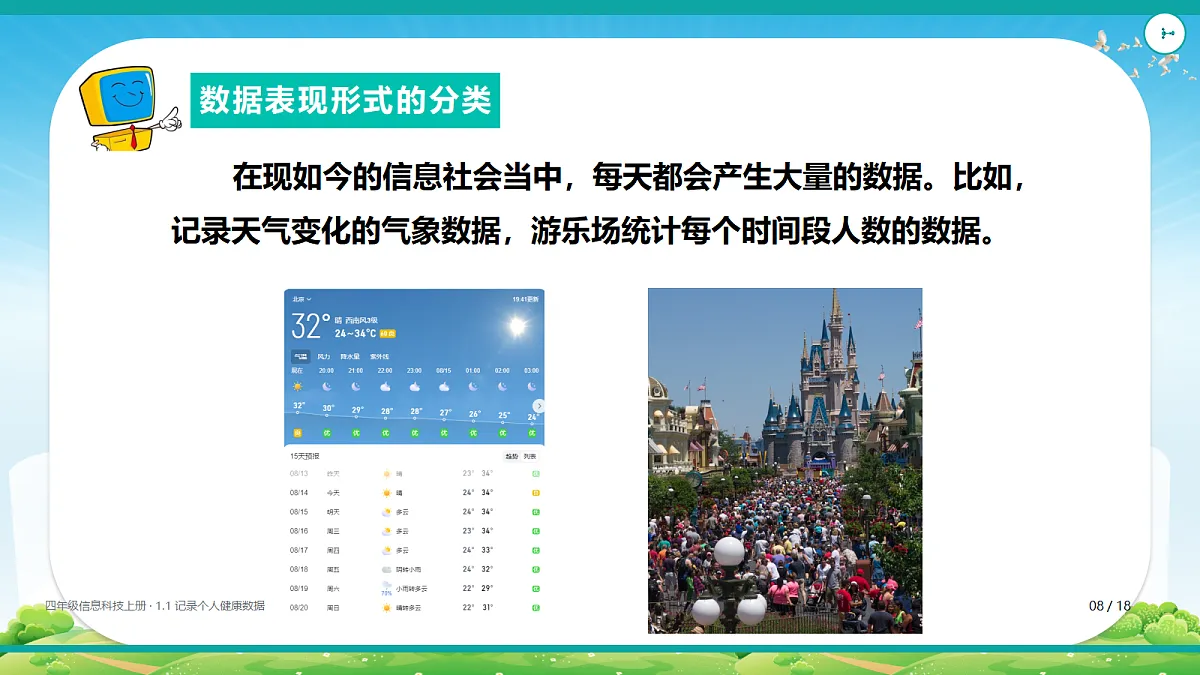The height and width of the screenshot is (675, 1200).
Task: Click the 15天预报 heading
Action: pos(305,456)
